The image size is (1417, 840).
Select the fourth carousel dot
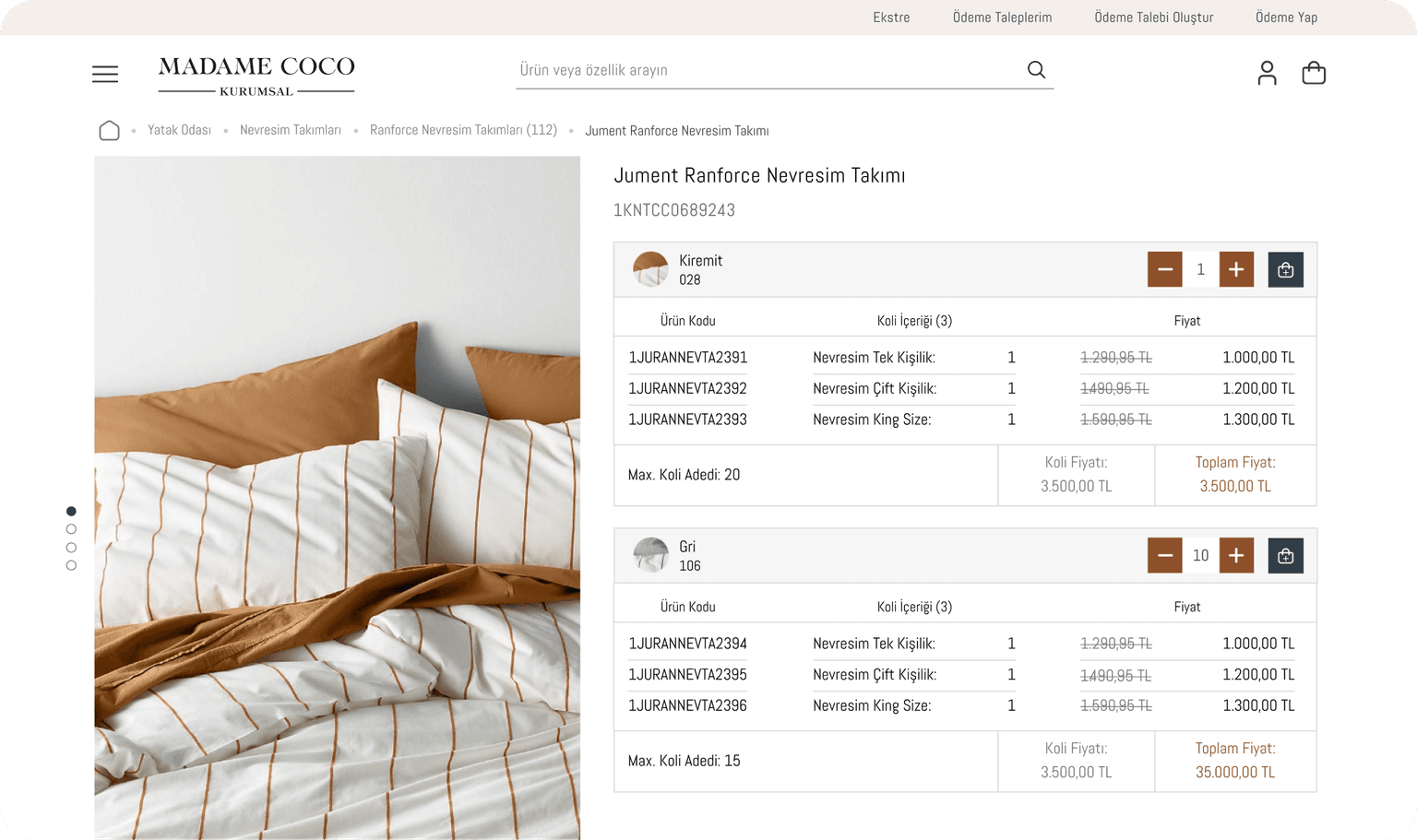[71, 564]
